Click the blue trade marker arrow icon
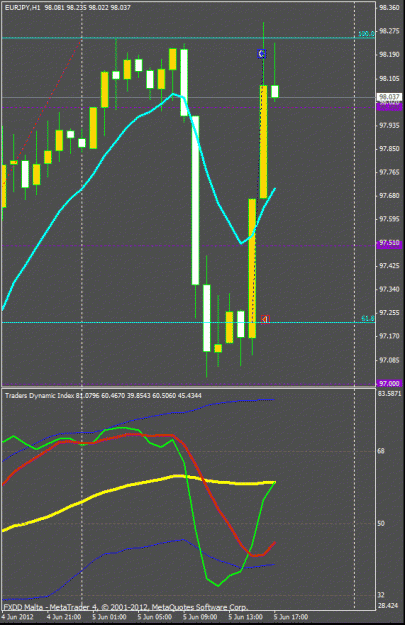The height and width of the screenshot is (625, 405). (x=261, y=53)
